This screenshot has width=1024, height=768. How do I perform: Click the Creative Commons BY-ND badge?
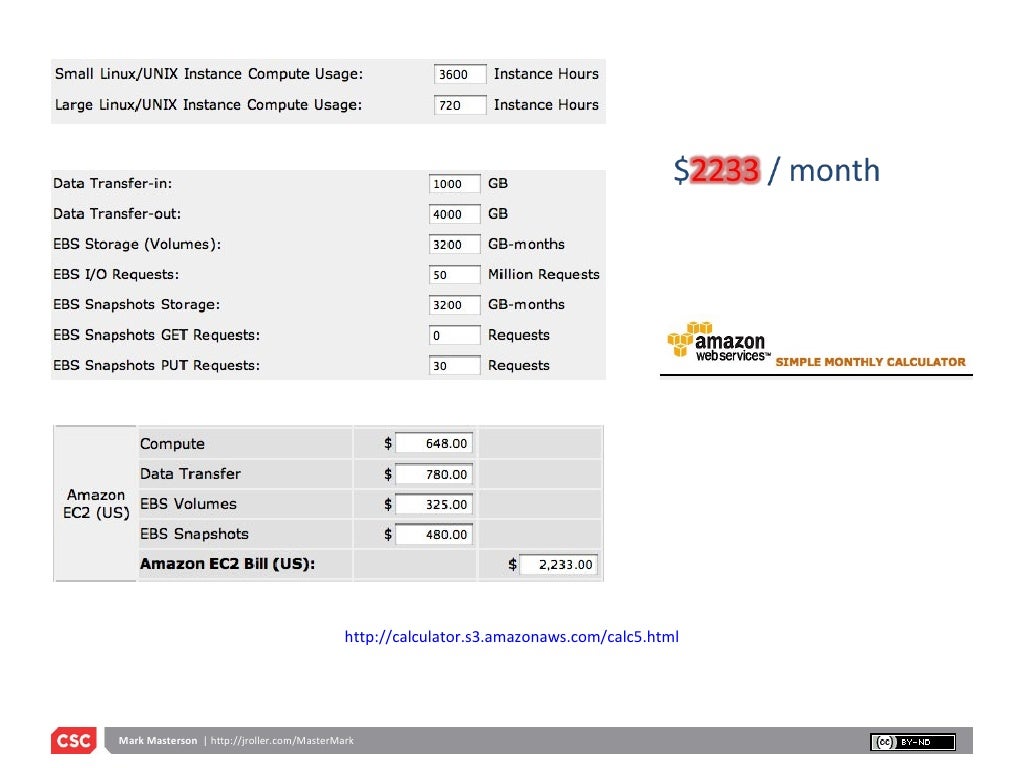(912, 742)
